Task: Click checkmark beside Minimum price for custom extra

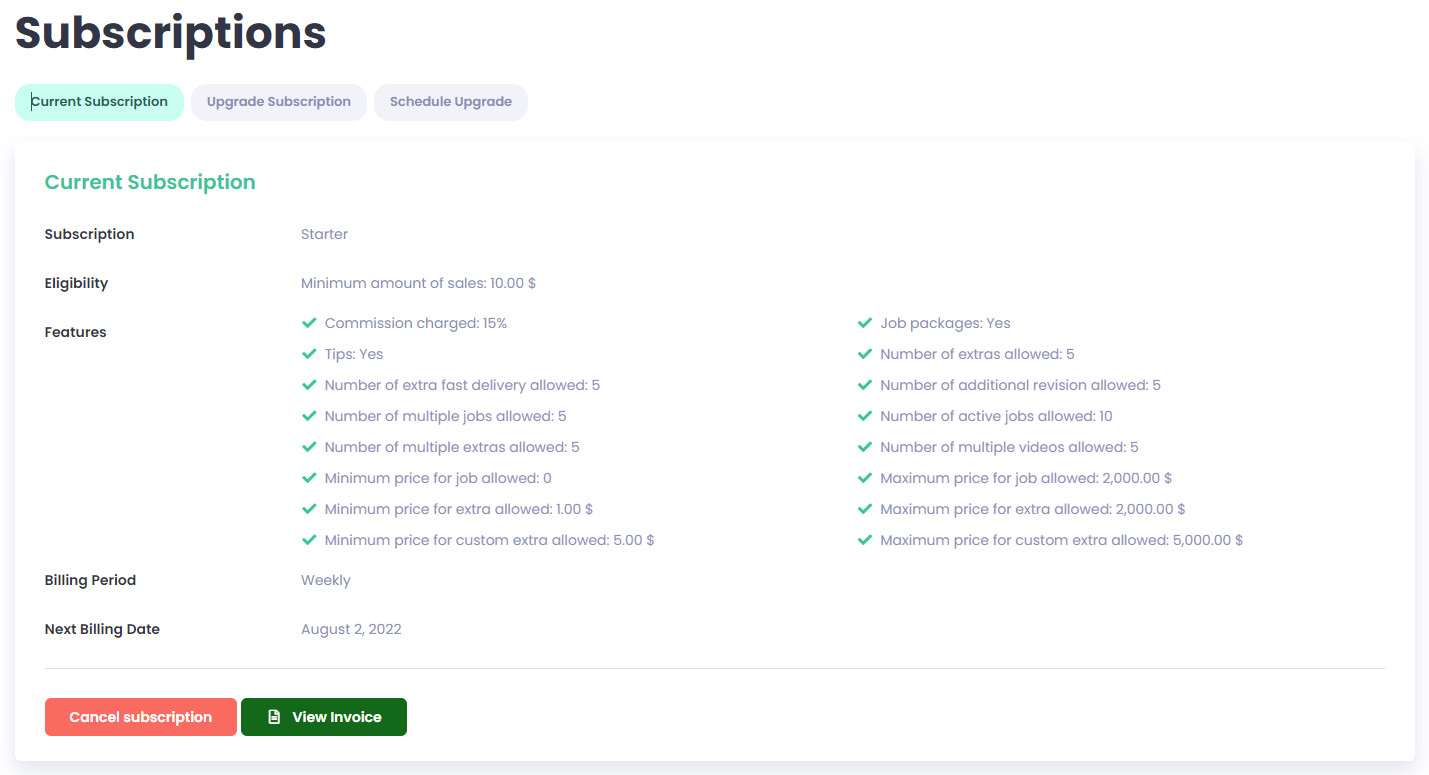Action: pyautogui.click(x=309, y=540)
